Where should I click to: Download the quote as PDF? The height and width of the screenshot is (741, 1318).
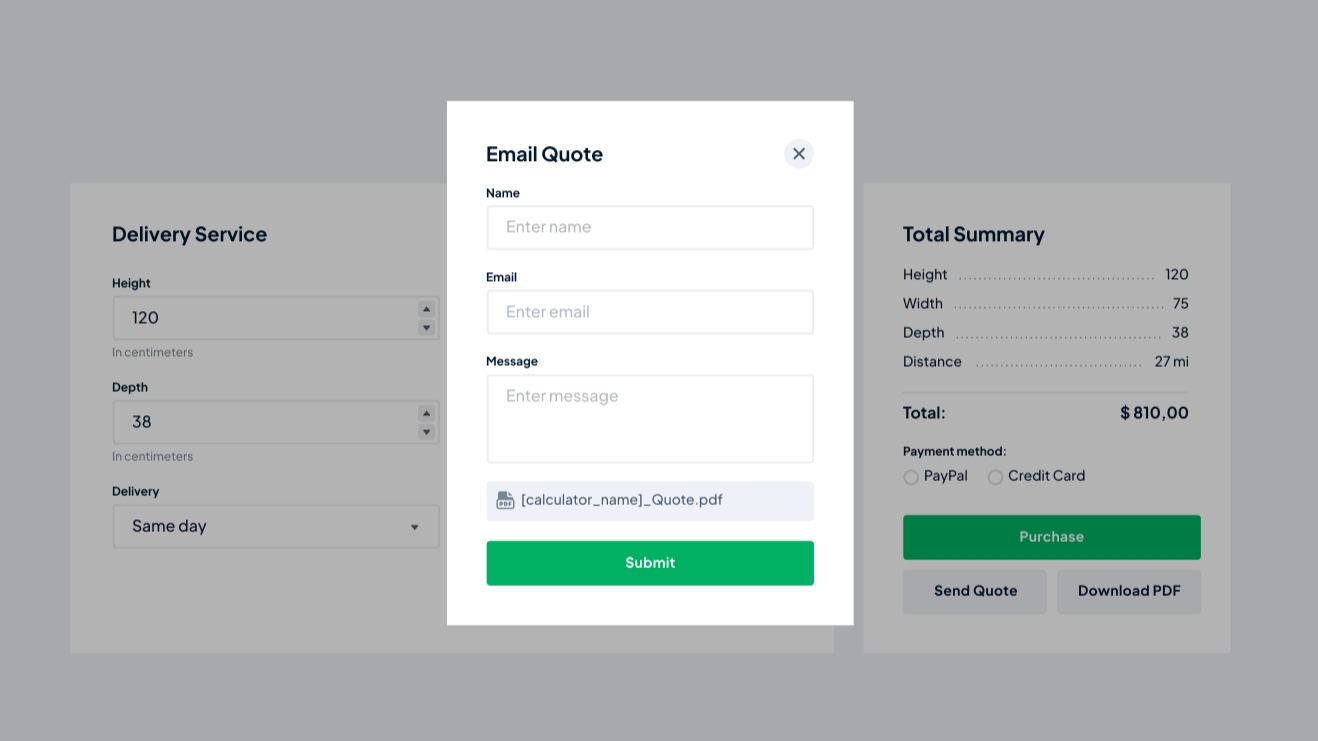[1129, 591]
